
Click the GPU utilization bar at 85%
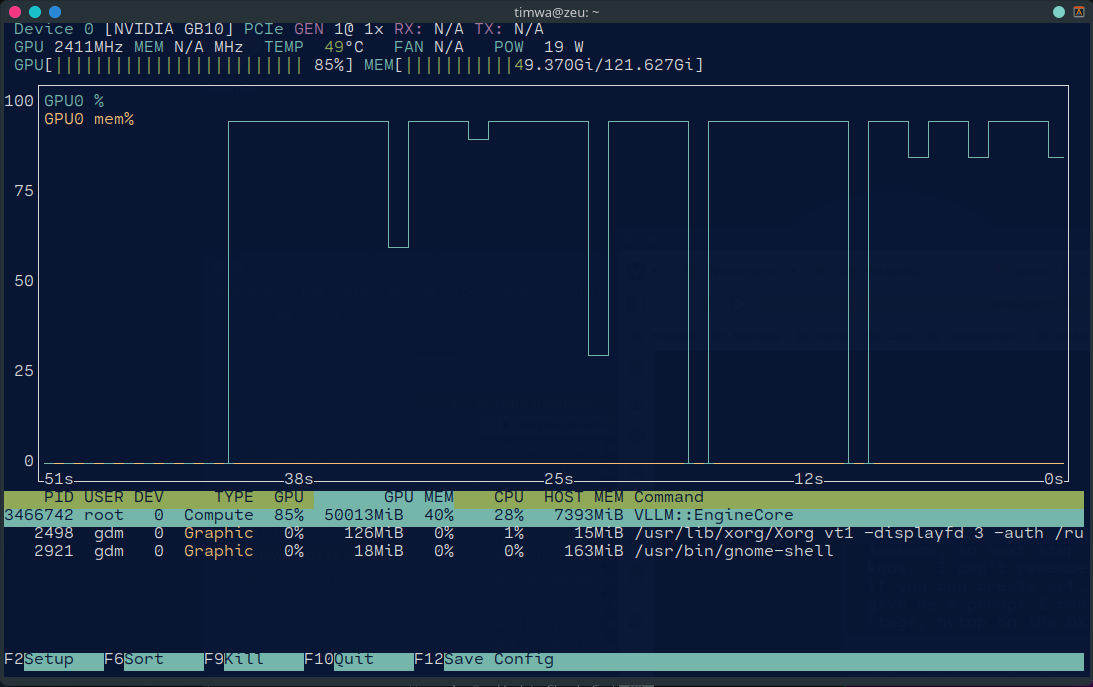click(183, 65)
